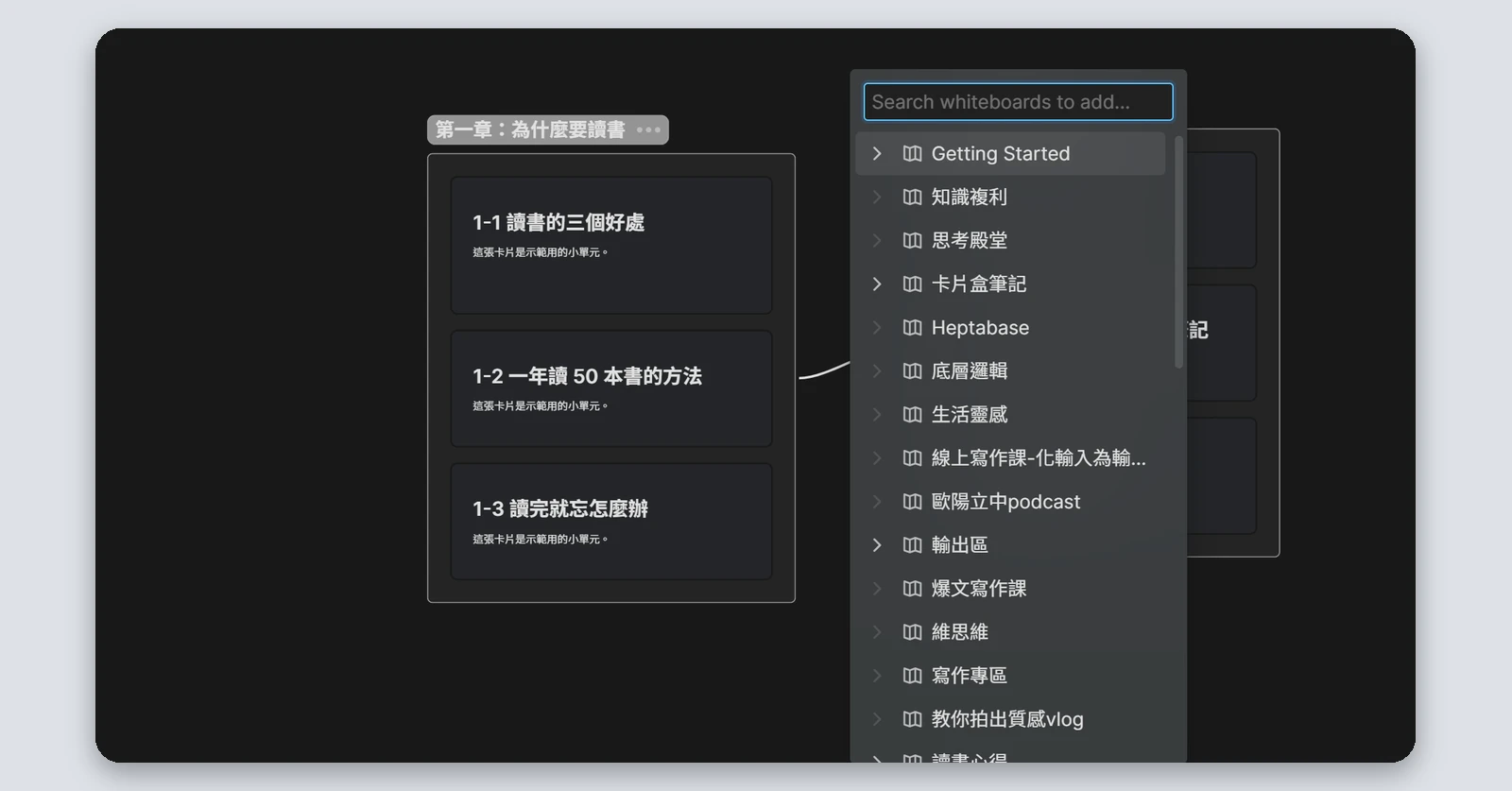
Task: Open the card 1-3 讀完就忘怎麼辦
Action: [611, 522]
